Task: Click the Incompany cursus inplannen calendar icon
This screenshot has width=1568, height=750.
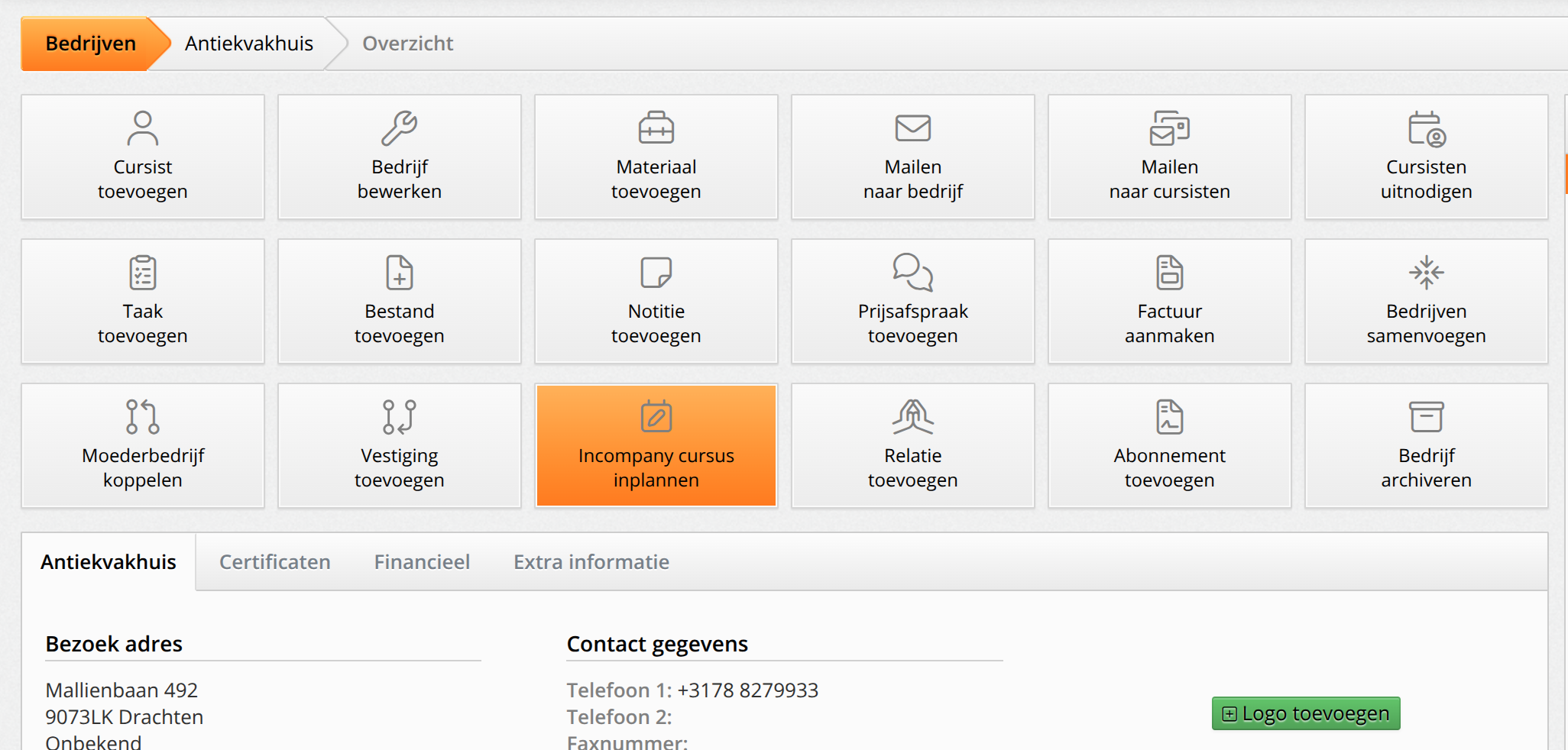Action: [x=656, y=416]
